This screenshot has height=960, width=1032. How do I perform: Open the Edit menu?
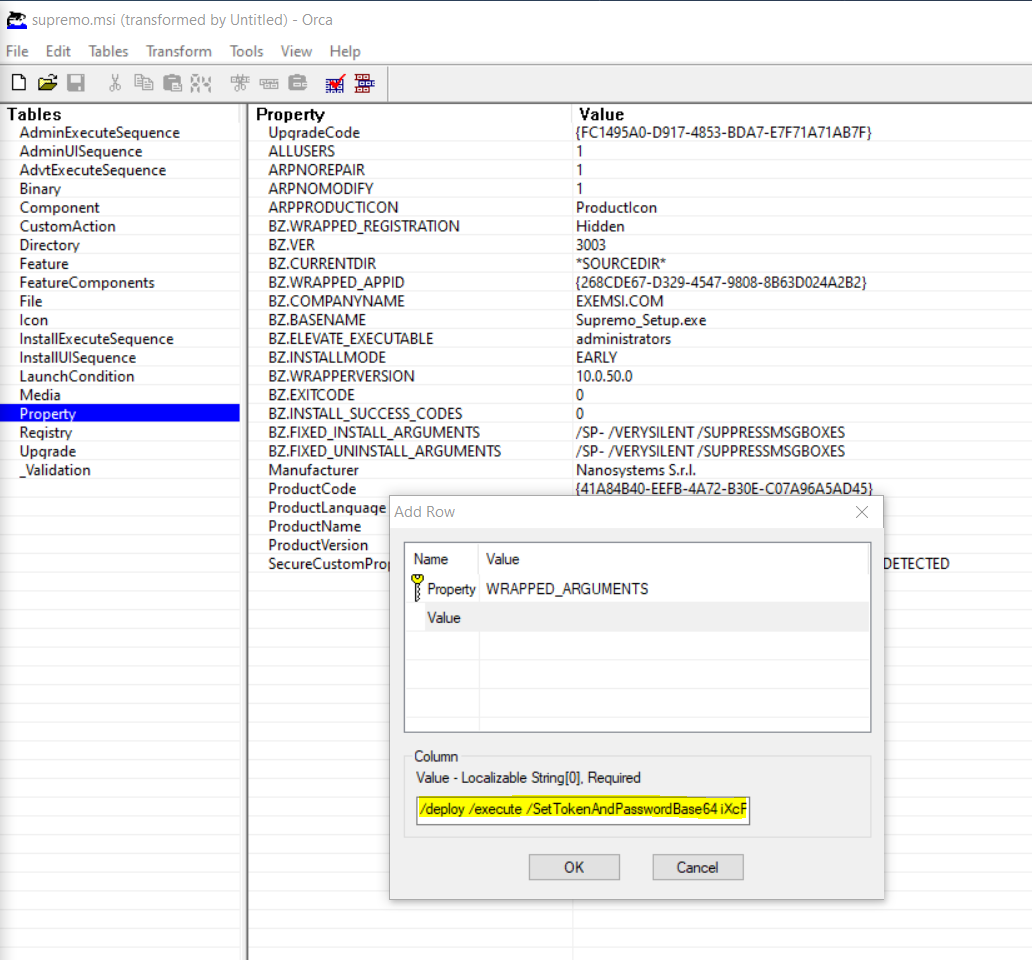58,51
